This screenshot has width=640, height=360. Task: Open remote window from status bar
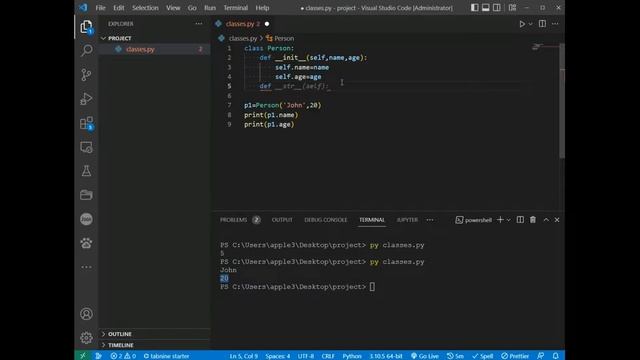pos(83,356)
